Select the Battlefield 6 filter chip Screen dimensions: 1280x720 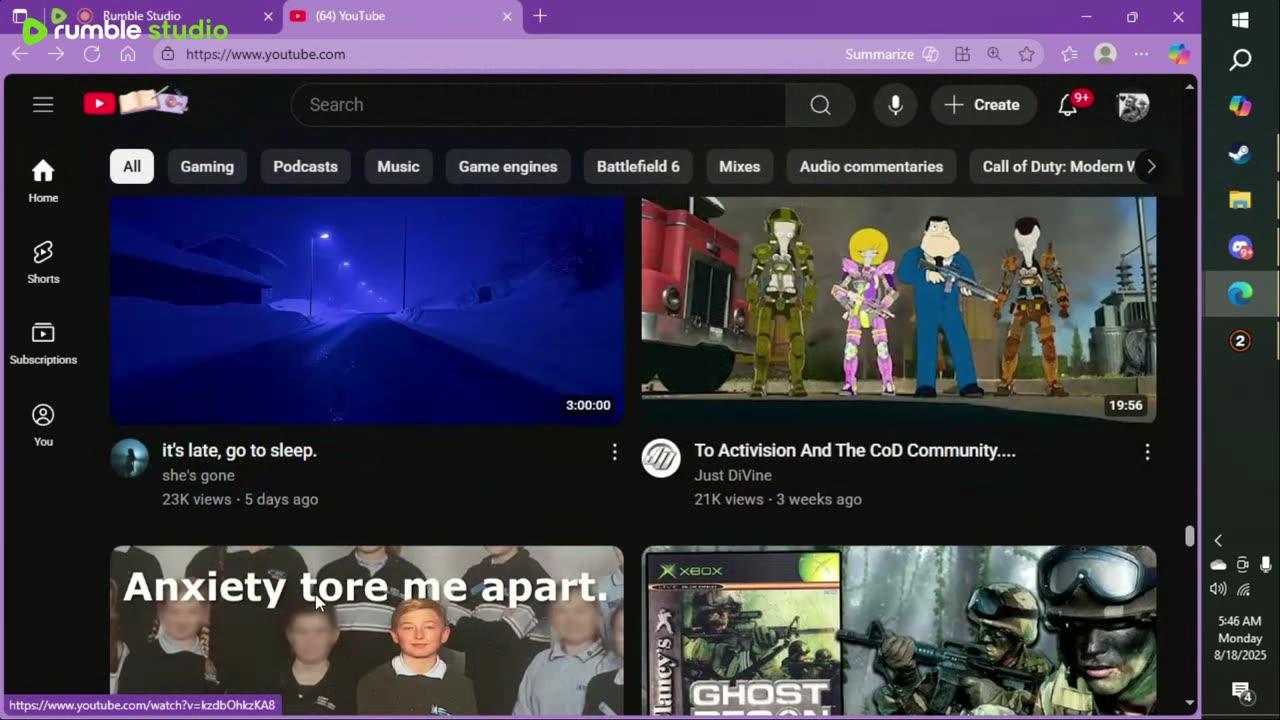(638, 167)
